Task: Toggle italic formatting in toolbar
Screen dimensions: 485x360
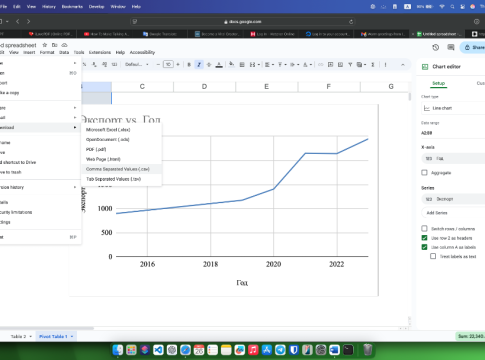Action: point(199,65)
